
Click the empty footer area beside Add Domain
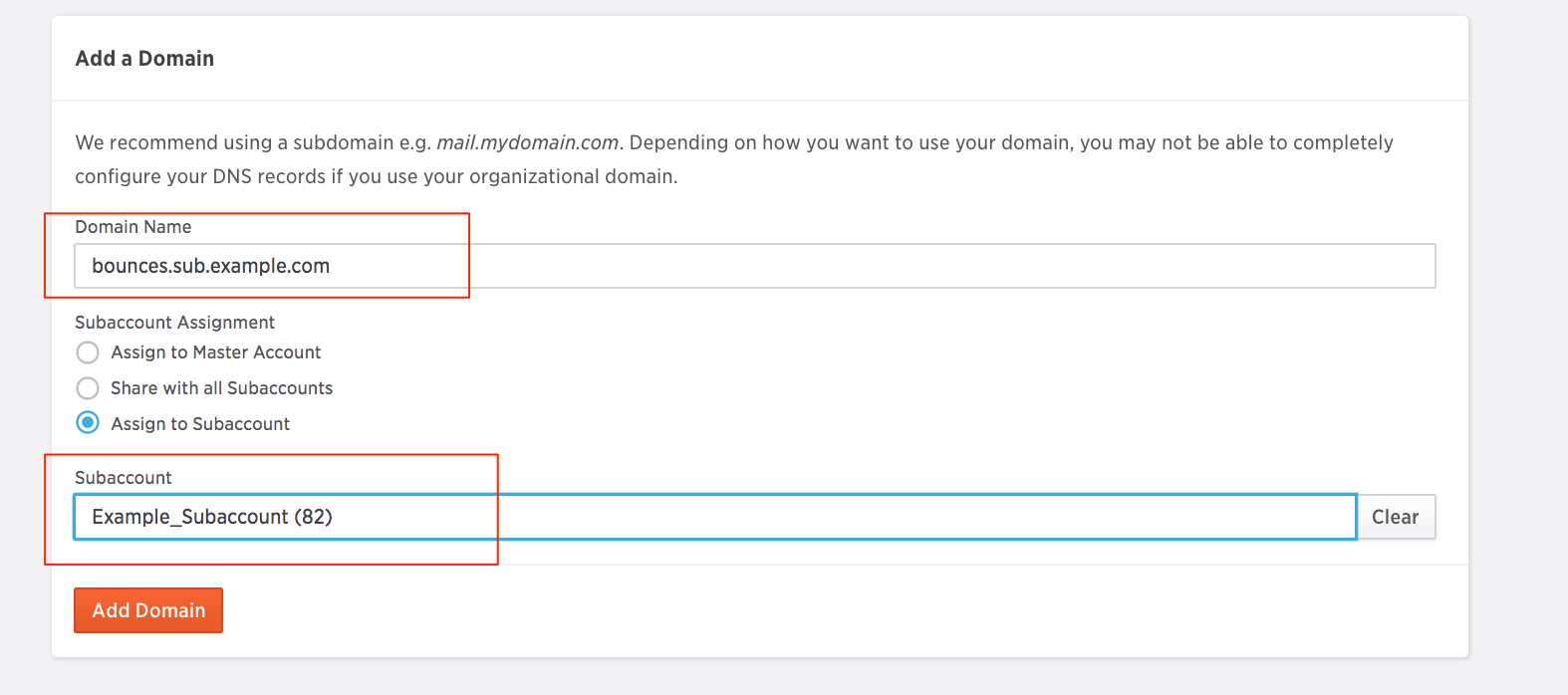click(837, 610)
